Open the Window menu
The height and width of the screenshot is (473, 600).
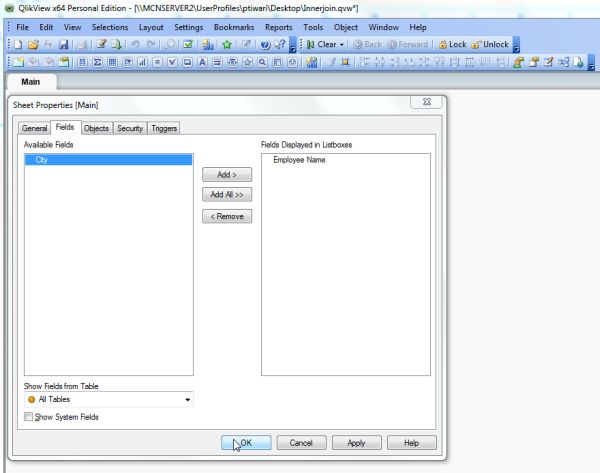(x=383, y=27)
